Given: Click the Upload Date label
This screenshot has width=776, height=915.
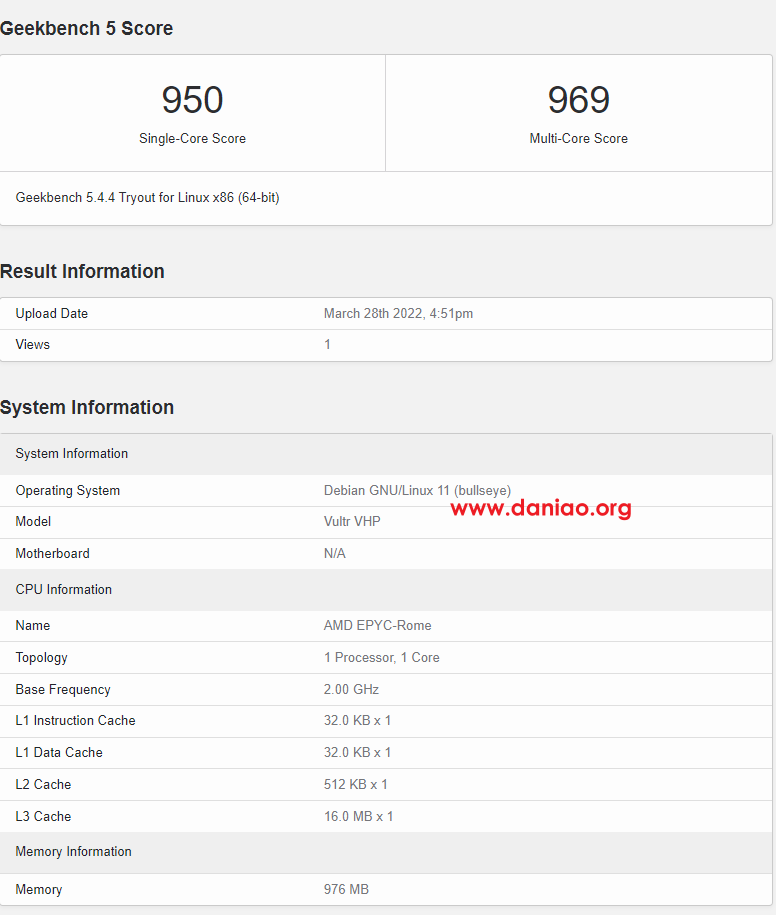Looking at the screenshot, I should [52, 313].
